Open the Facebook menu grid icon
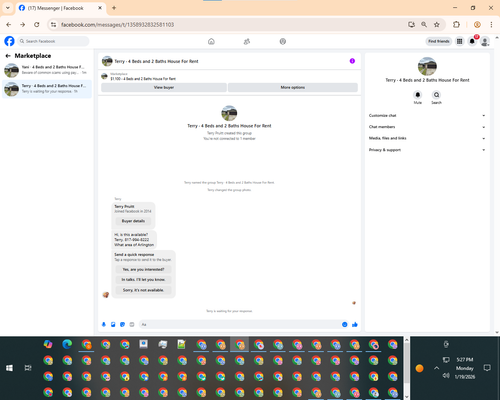This screenshot has width=500, height=400. point(460,41)
